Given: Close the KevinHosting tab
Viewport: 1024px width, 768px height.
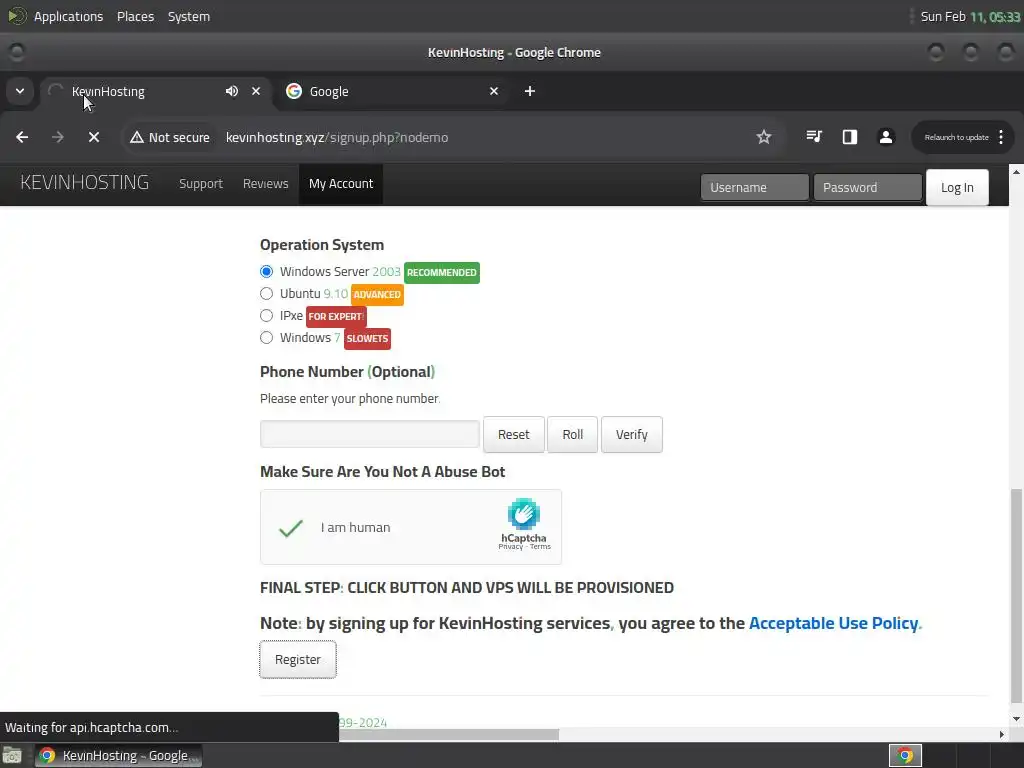Looking at the screenshot, I should coord(256,91).
